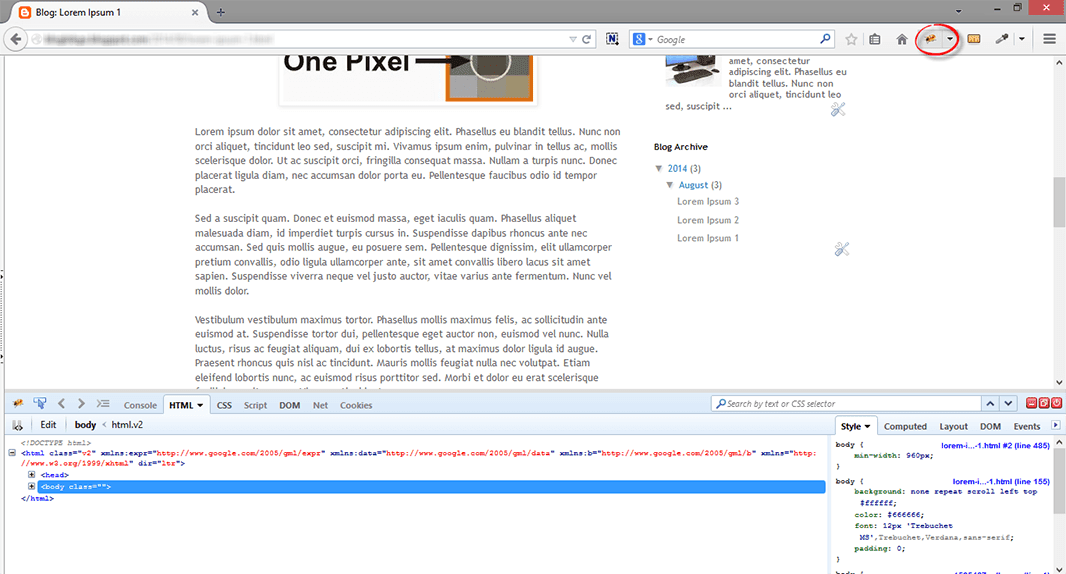Open the Firebug toolbar button dropdown arrow
This screenshot has width=1066, height=574.
950,39
